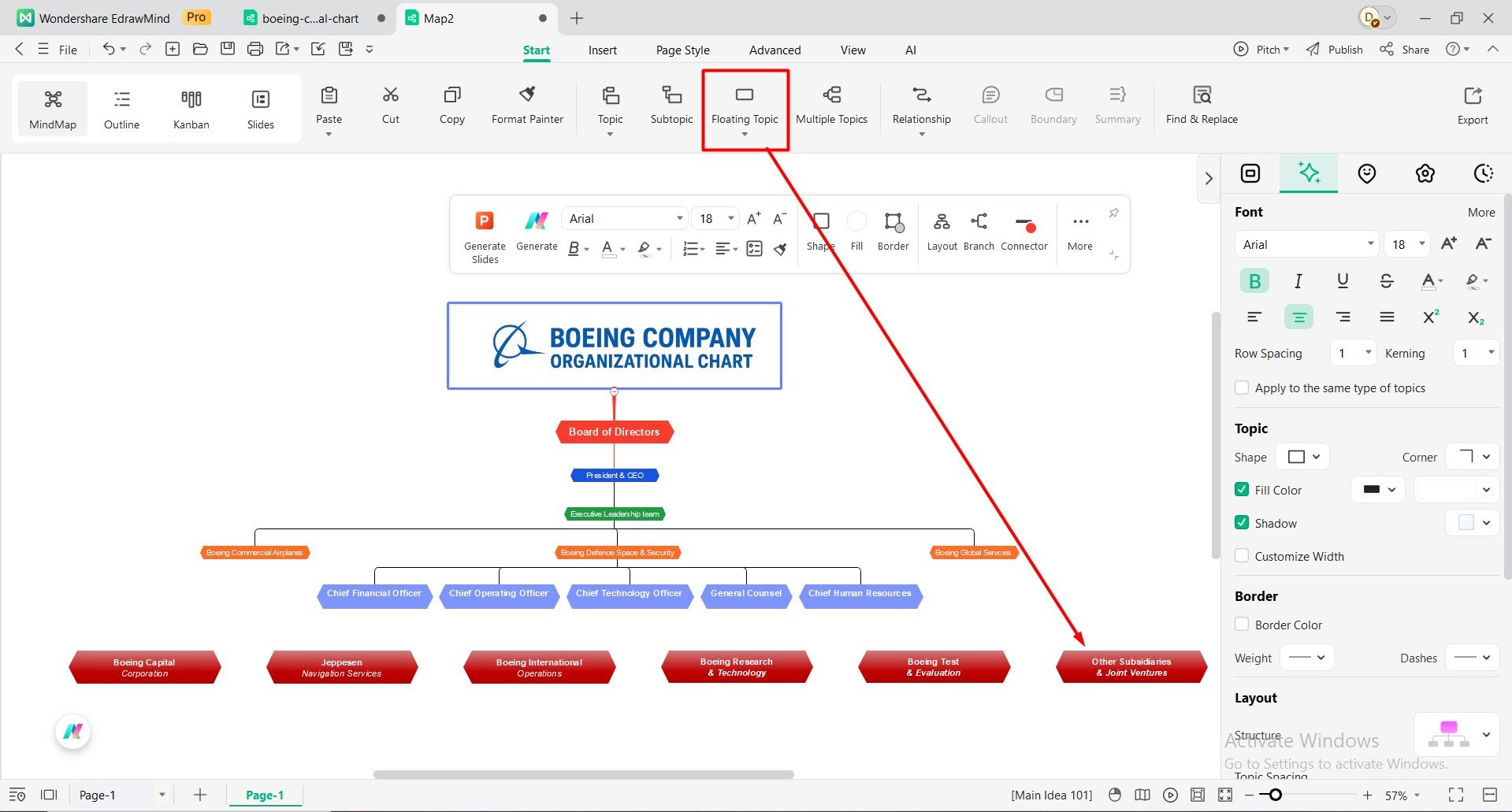Open the Advanced ribbon tab
Screen dimensions: 1512x812
click(775, 50)
